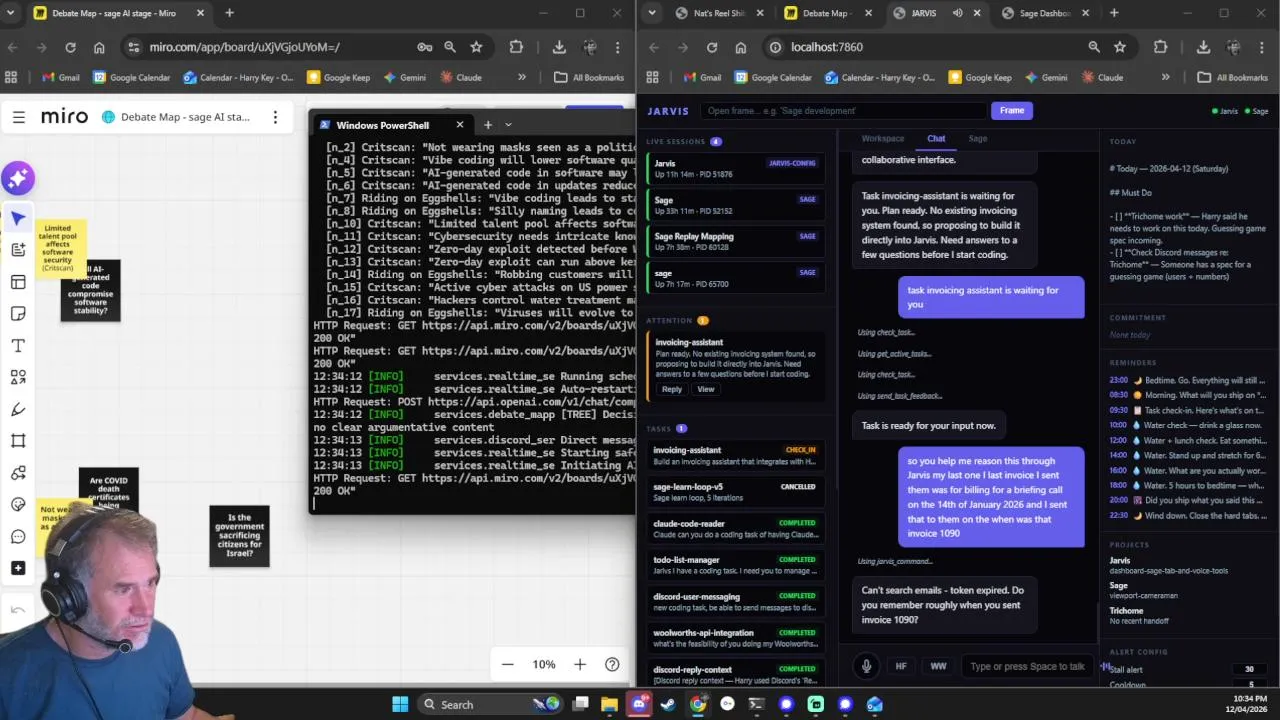This screenshot has height=720, width=1280.
Task: Select the Miro cursor selection tool
Action: click(18, 218)
